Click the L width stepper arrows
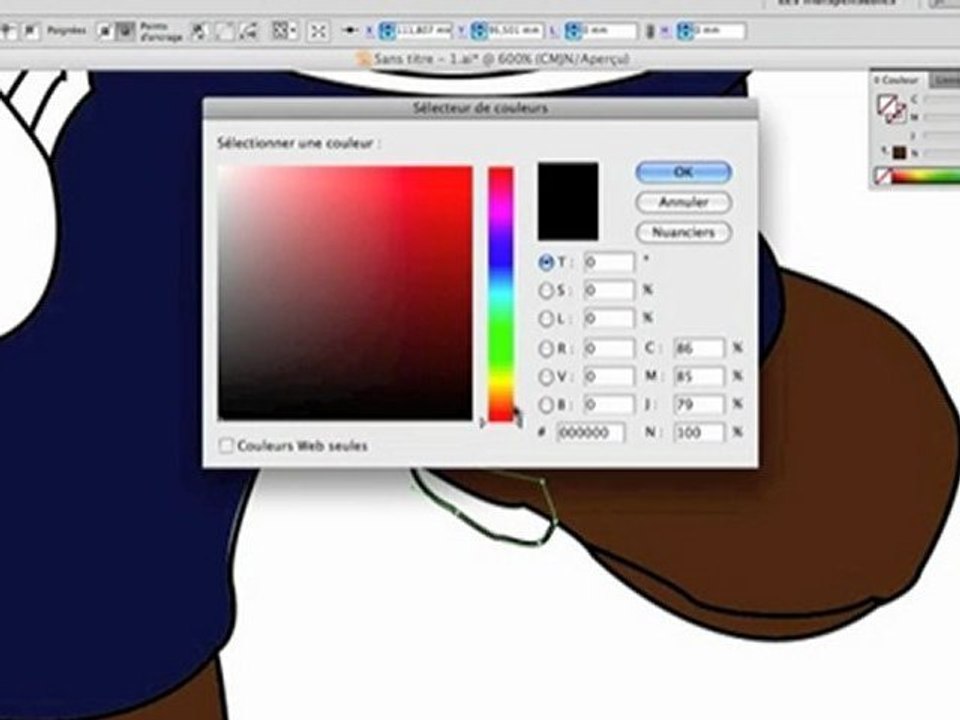Image resolution: width=960 pixels, height=720 pixels. pyautogui.click(x=572, y=31)
